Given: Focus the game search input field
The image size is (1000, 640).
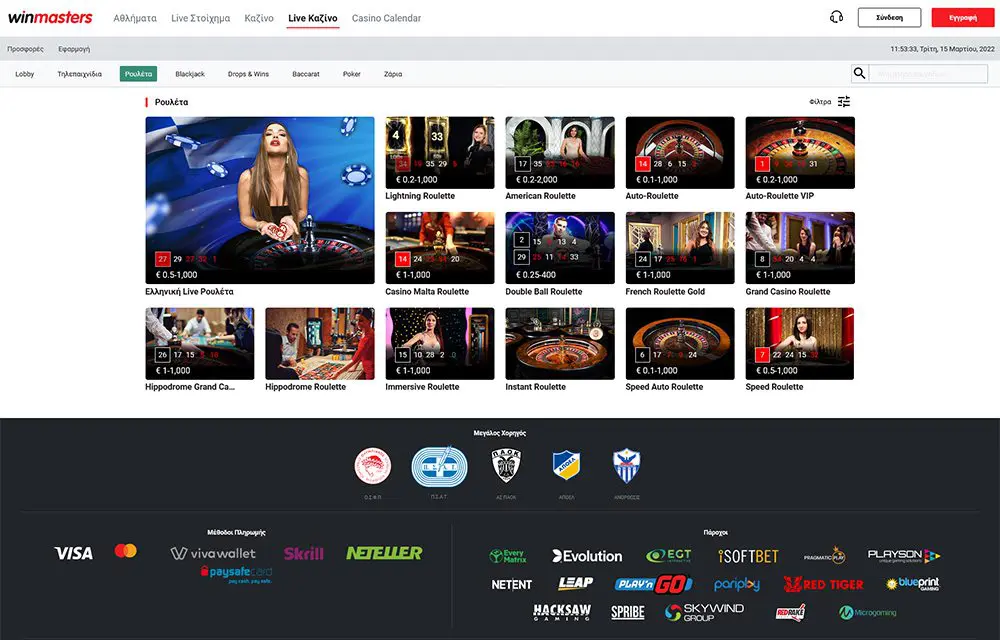Looking at the screenshot, I should pos(927,74).
